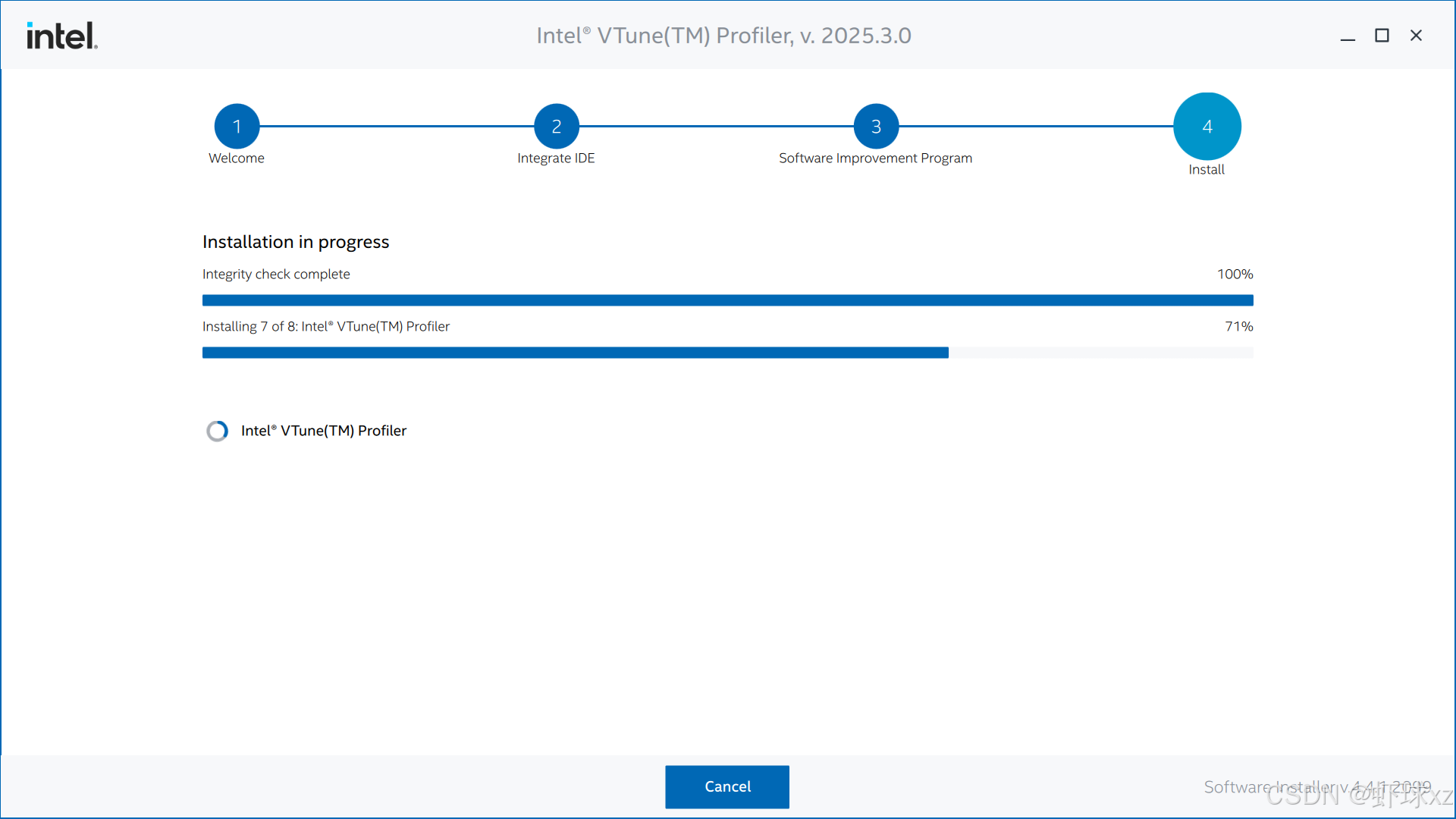Click step 1 Welcome circle
The image size is (1456, 819).
[x=237, y=126]
